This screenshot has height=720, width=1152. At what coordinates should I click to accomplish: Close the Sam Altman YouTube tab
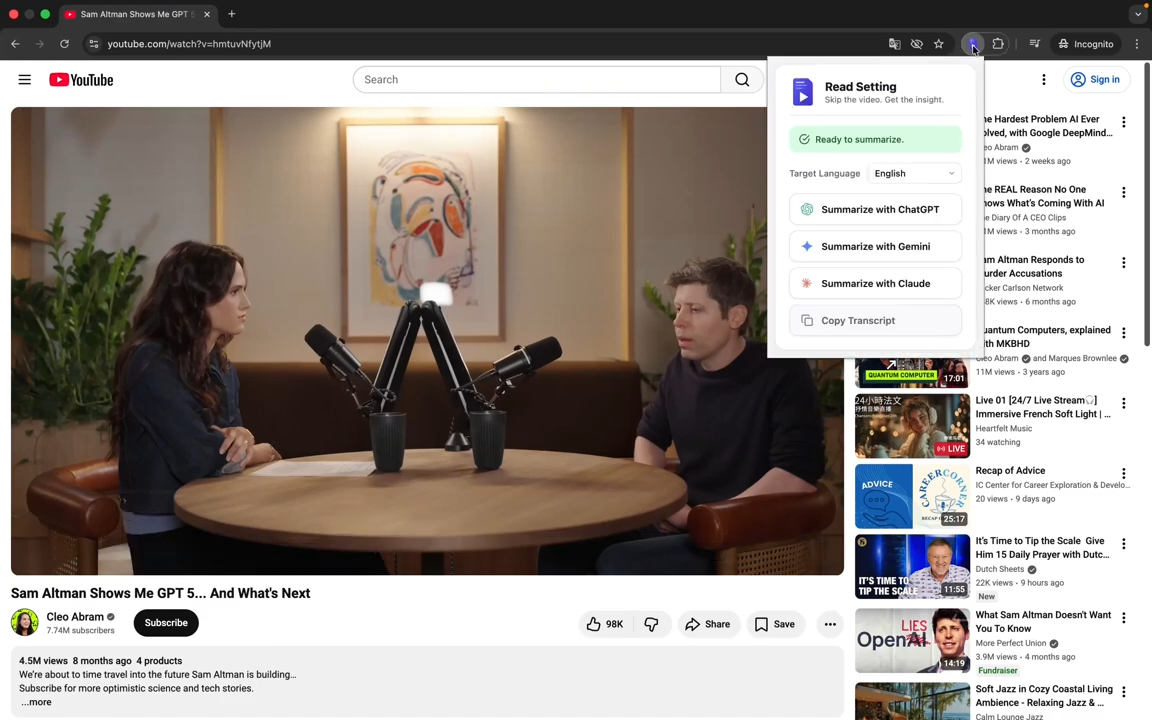(206, 14)
